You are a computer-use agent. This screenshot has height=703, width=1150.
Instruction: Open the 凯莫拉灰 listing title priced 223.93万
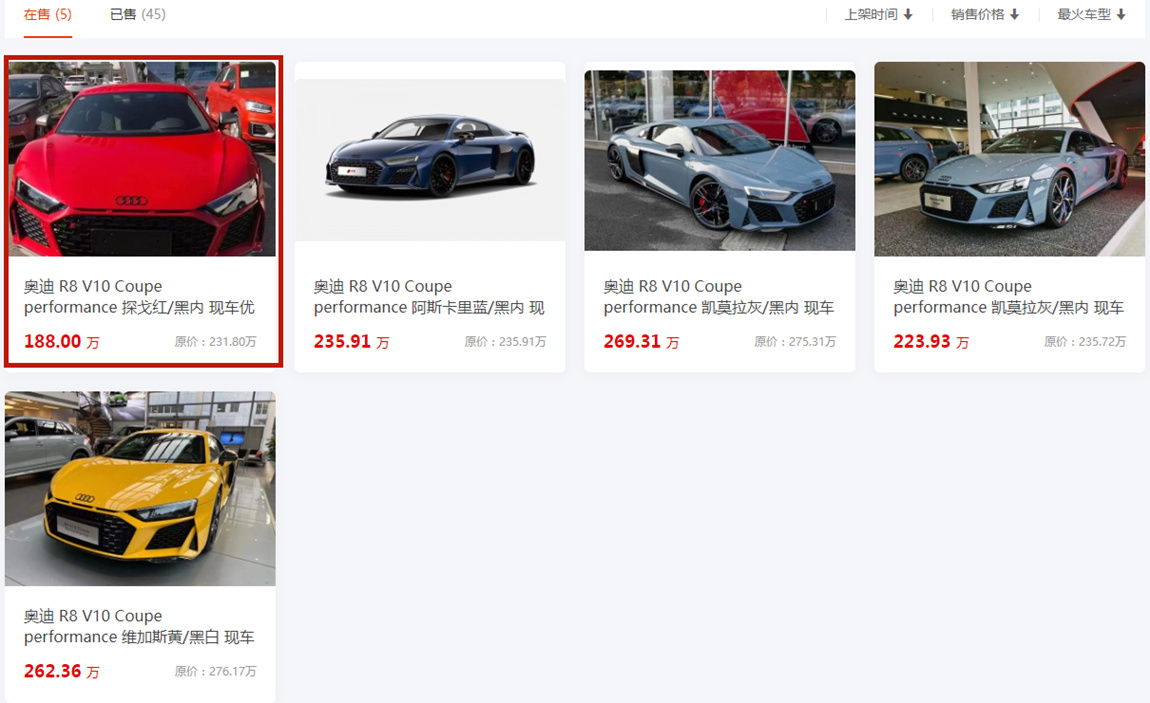click(x=1008, y=297)
